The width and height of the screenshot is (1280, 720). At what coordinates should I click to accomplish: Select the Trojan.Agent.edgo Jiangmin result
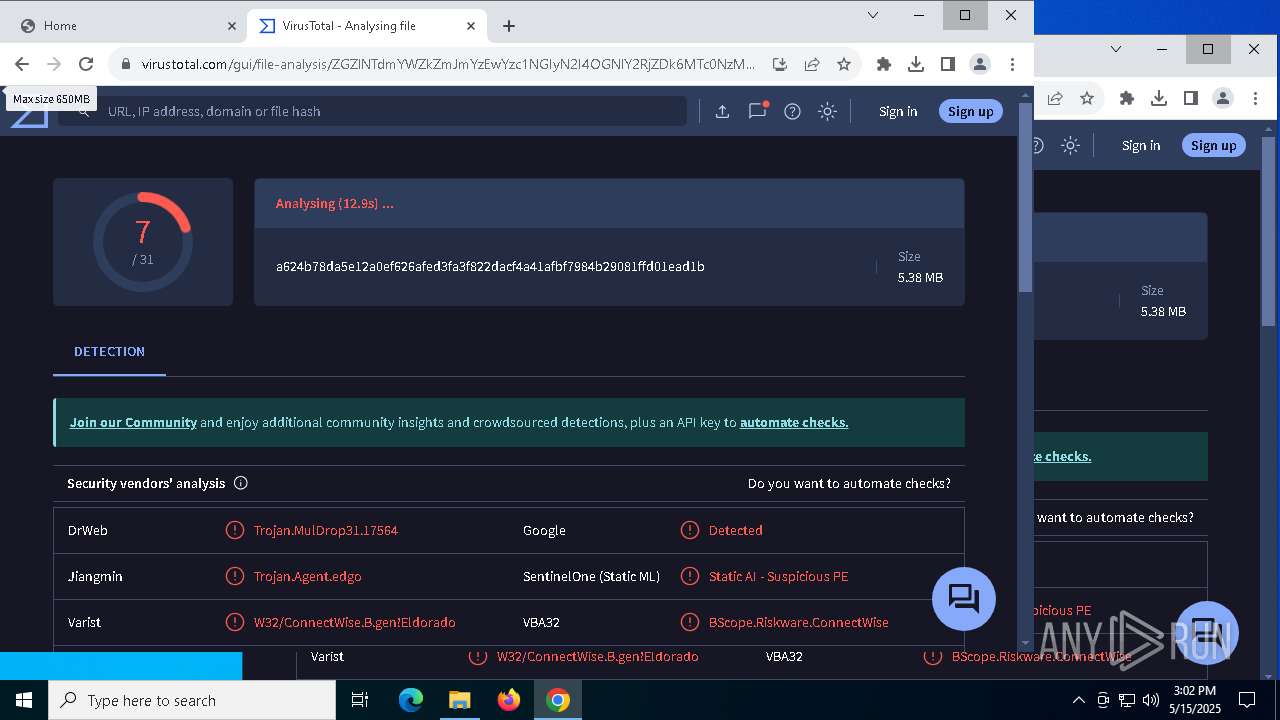click(x=308, y=576)
